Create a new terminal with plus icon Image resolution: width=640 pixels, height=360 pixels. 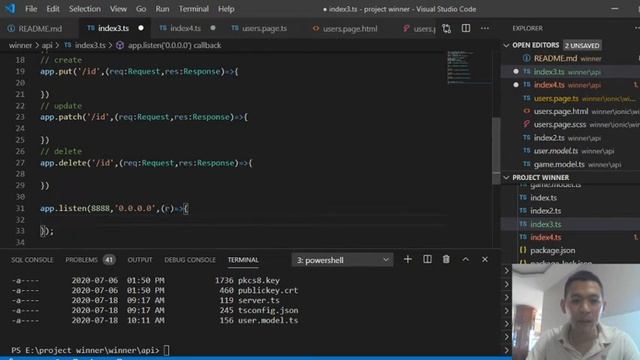coord(407,260)
